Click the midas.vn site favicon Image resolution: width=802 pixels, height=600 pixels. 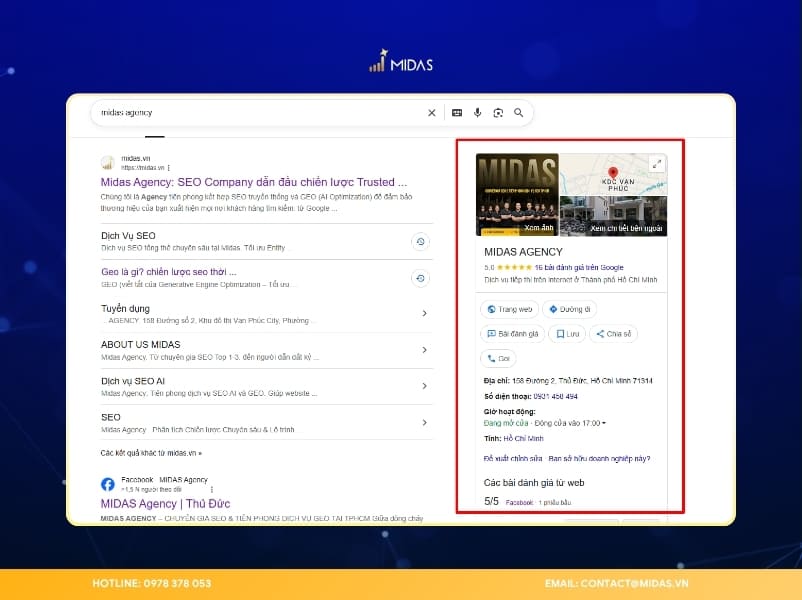click(x=107, y=163)
